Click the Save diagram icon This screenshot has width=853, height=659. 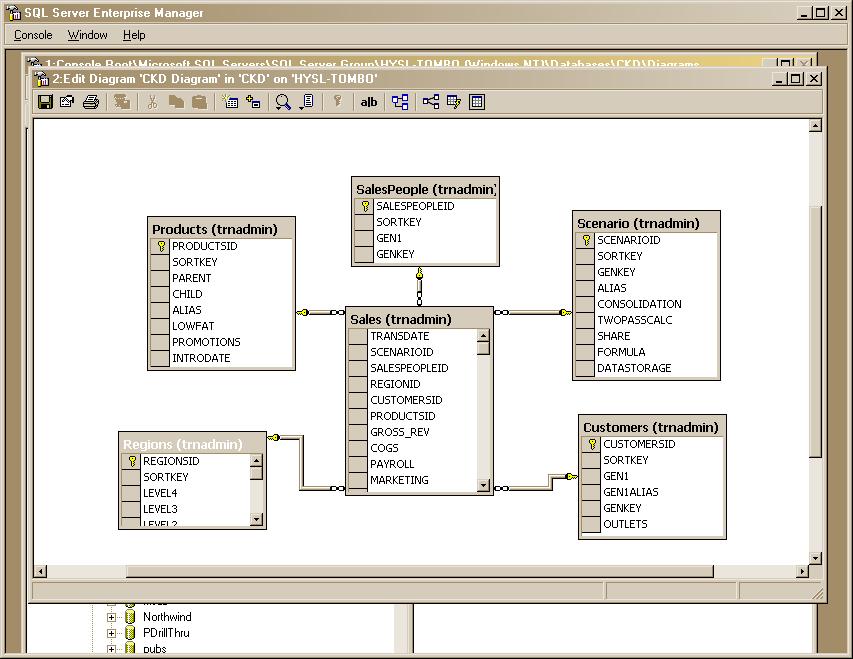[x=45, y=102]
